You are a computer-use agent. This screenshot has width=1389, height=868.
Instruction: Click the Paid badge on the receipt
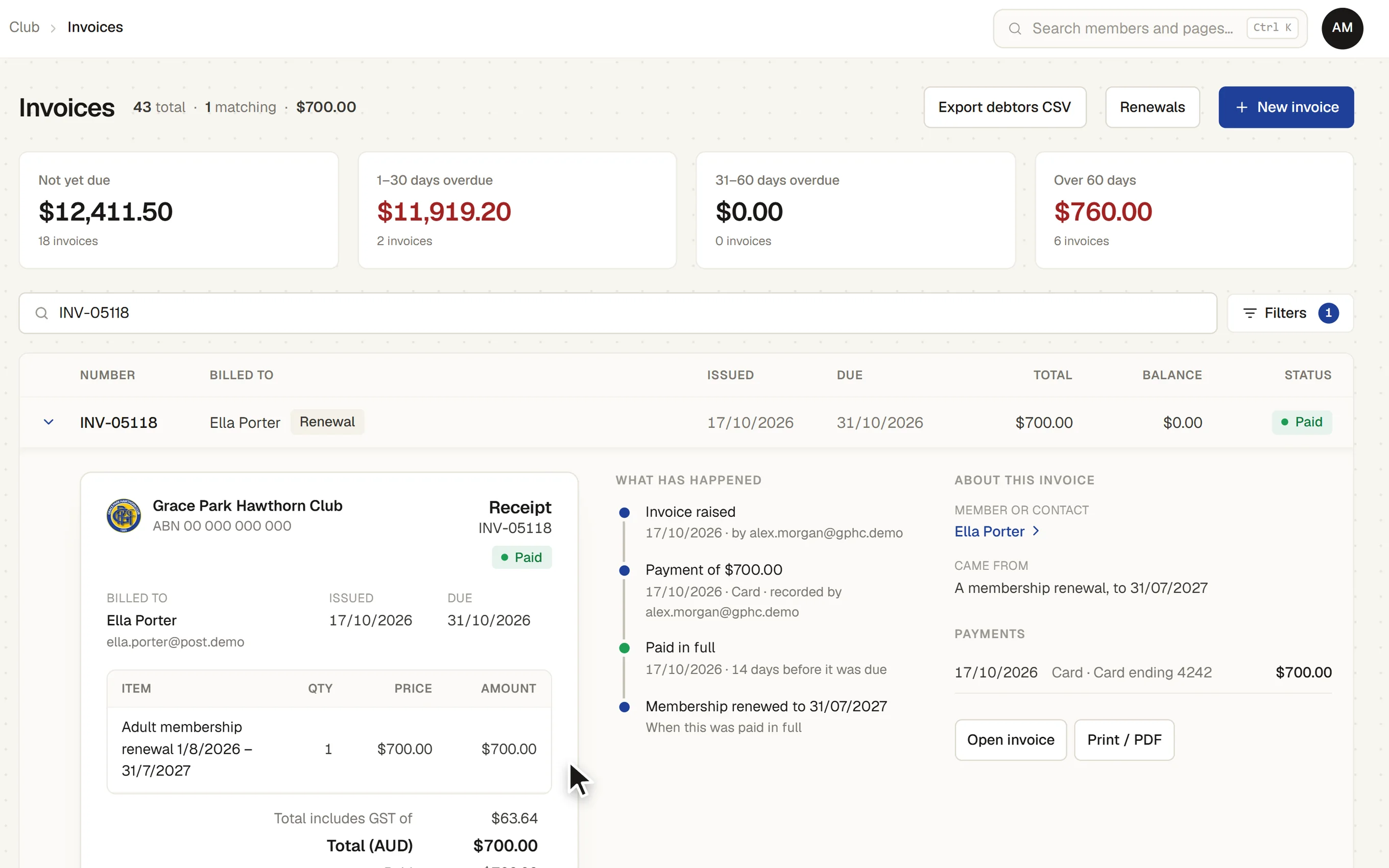[521, 557]
